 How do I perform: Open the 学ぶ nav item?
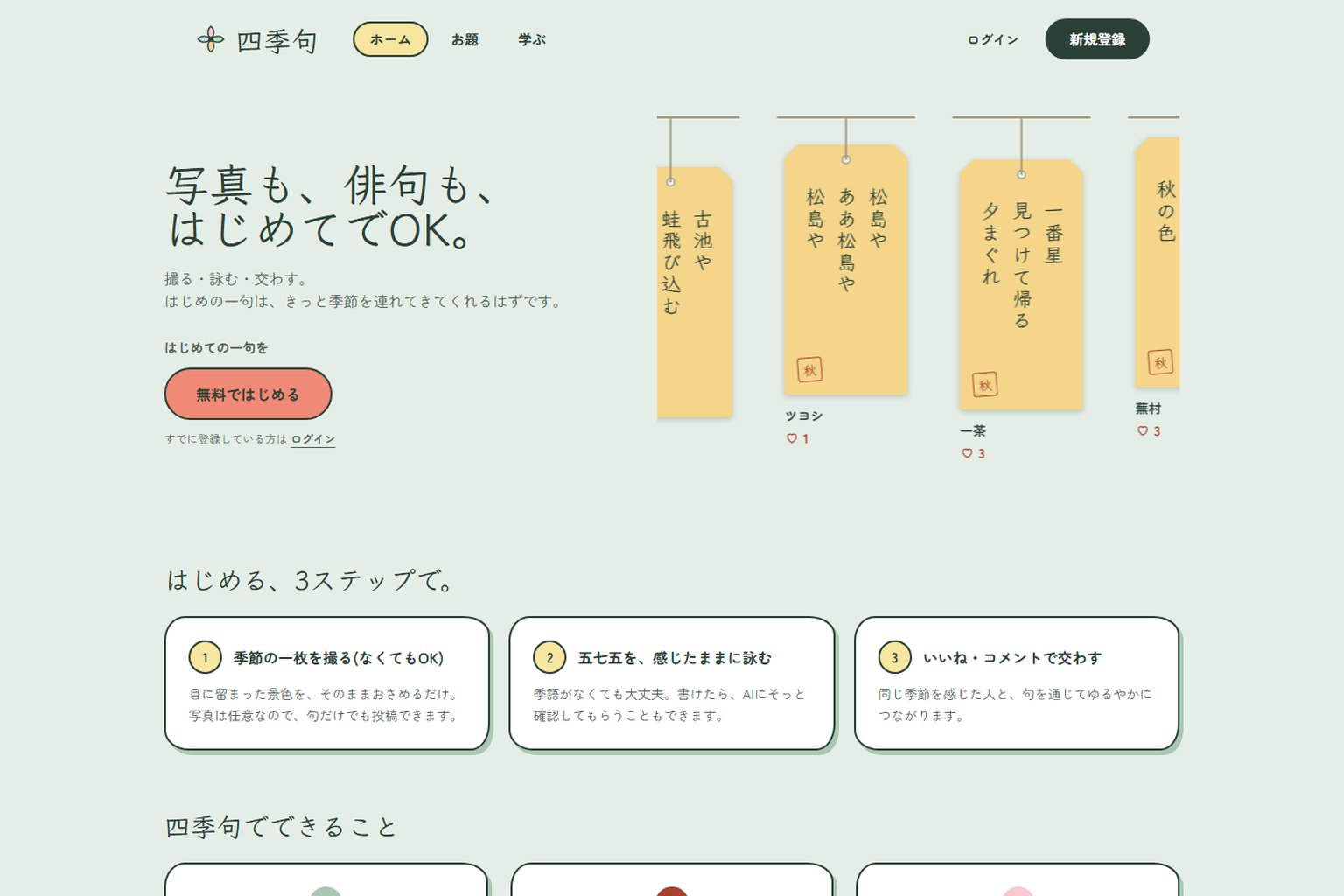click(531, 39)
